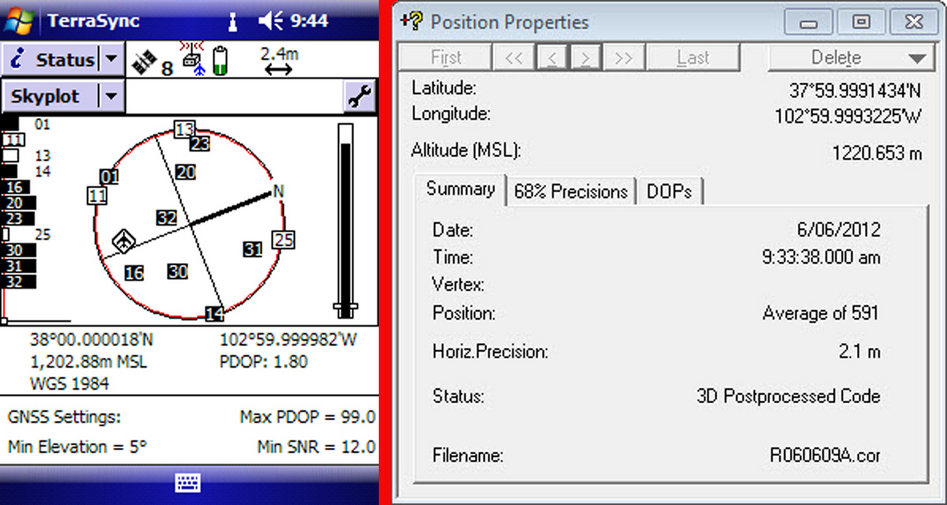Click the 1,202.88m MSL altitude value
This screenshot has height=505, width=947.
88,362
